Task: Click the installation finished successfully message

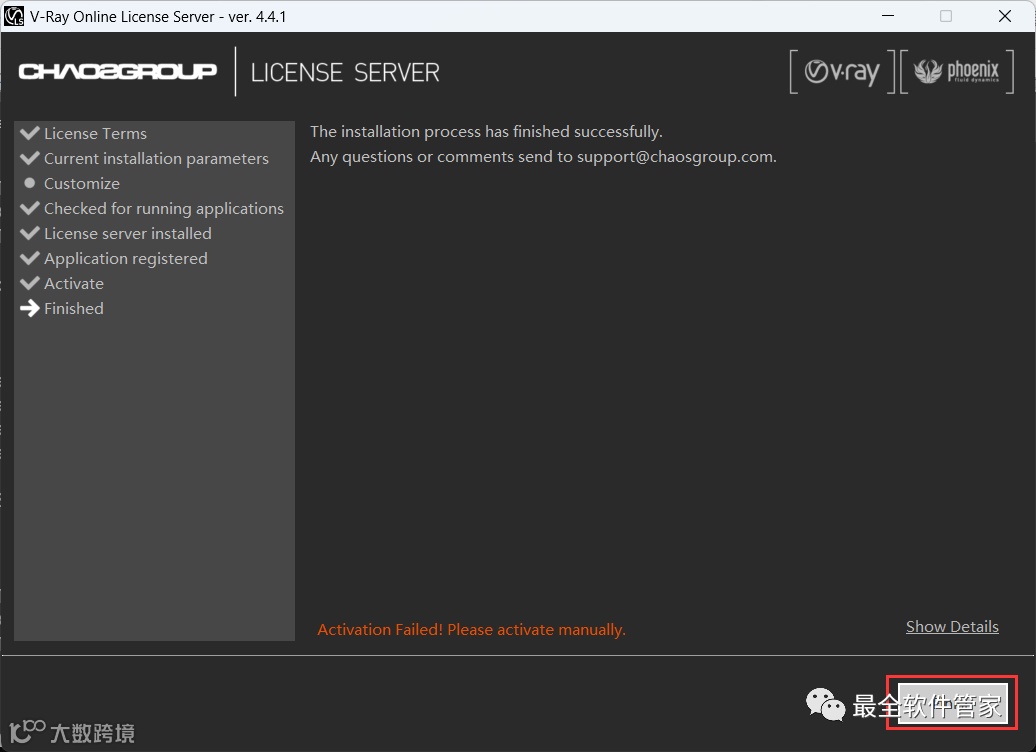Action: coord(486,132)
